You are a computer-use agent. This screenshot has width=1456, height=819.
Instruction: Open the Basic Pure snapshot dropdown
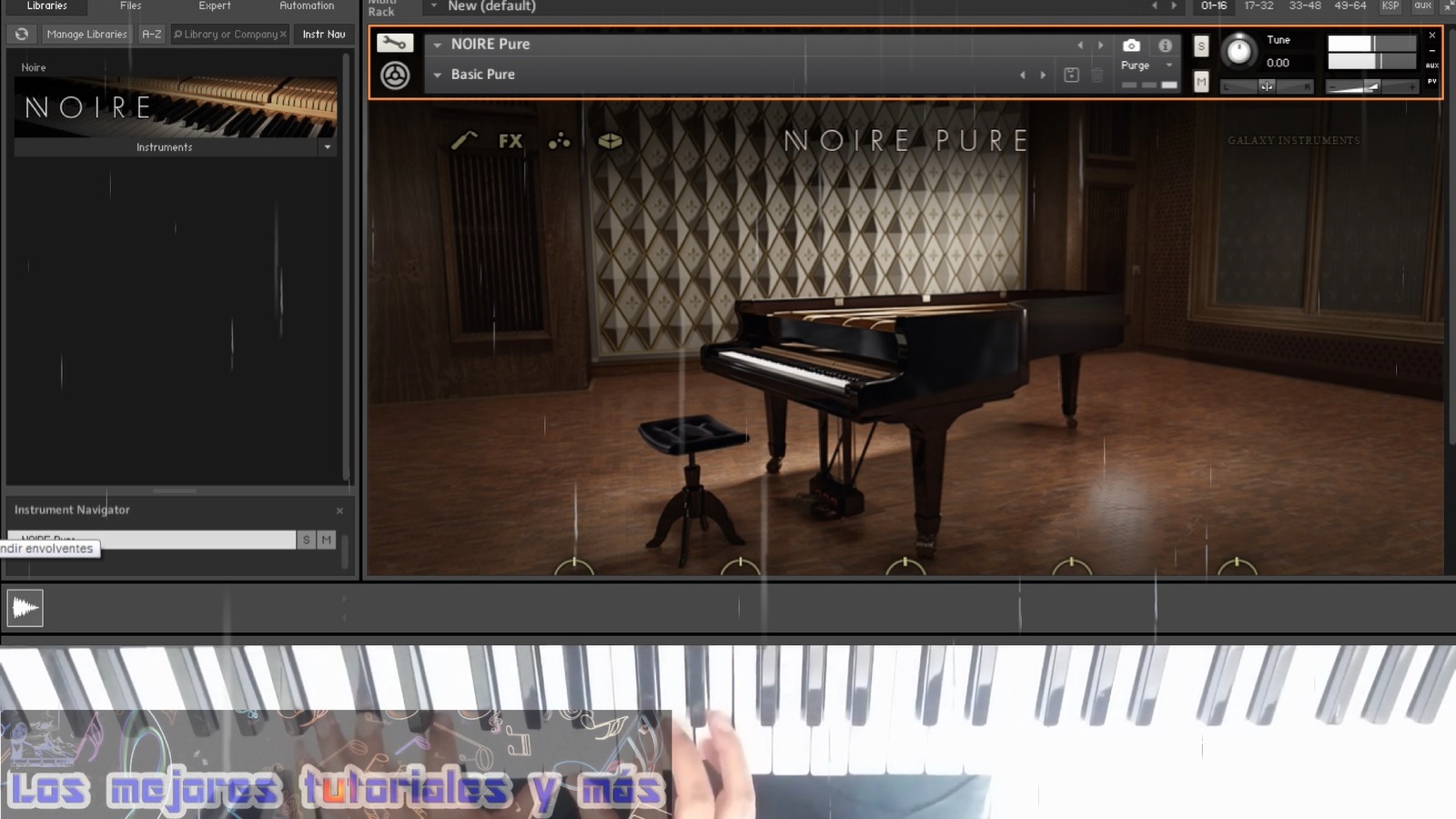coord(438,75)
